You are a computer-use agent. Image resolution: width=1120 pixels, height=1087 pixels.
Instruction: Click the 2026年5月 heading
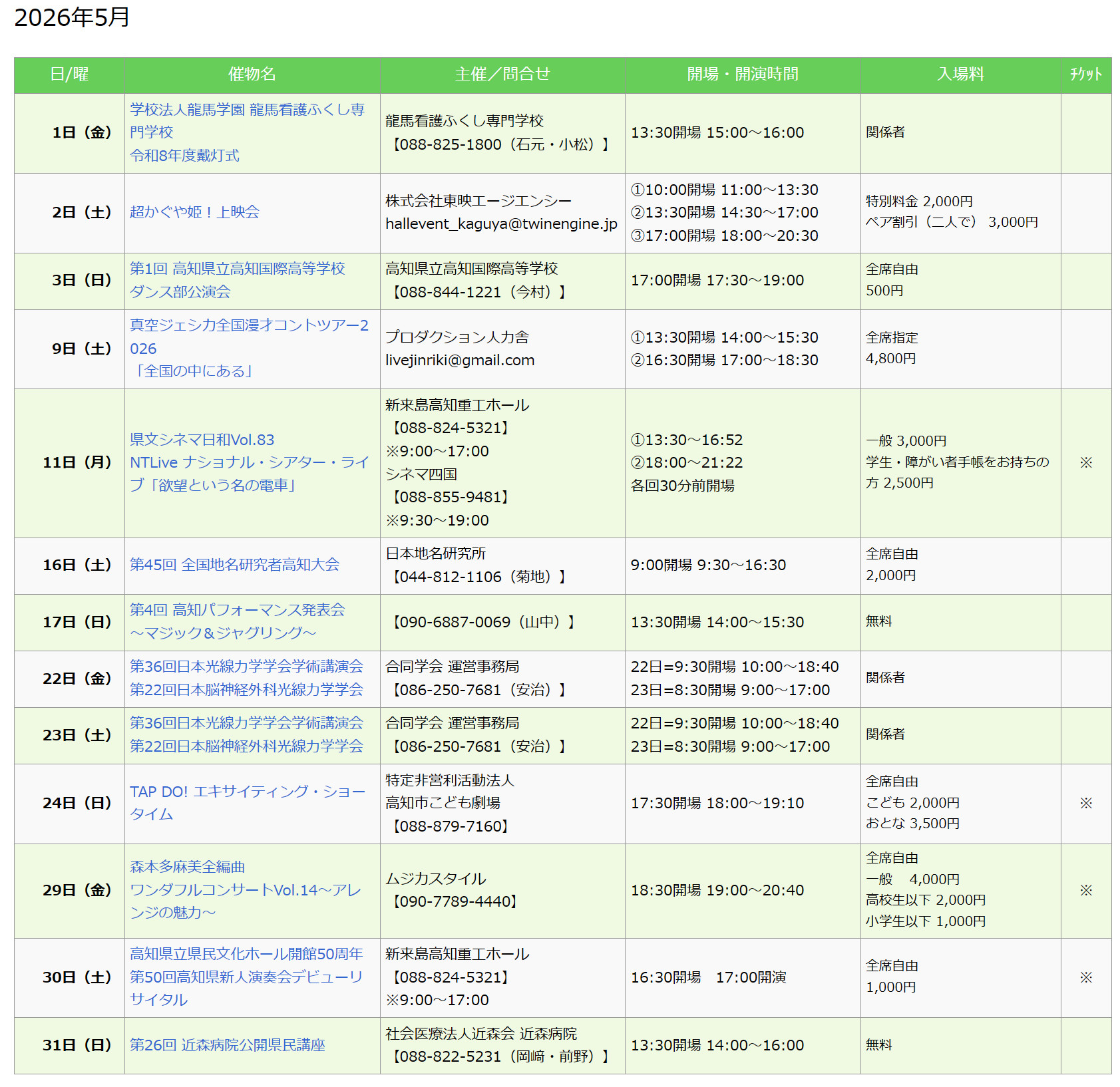(x=72, y=18)
